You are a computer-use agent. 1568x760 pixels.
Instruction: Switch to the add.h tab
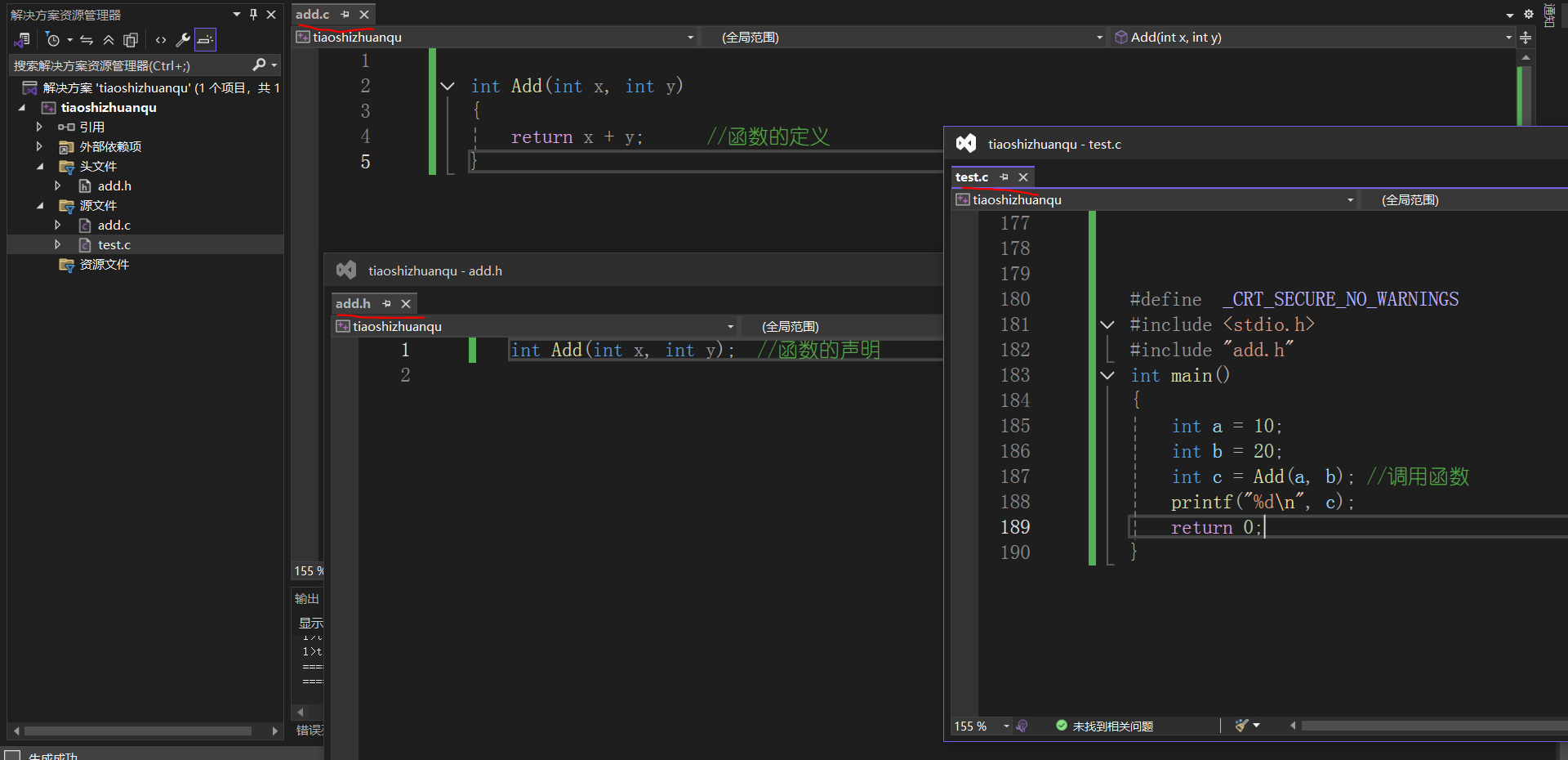[353, 303]
